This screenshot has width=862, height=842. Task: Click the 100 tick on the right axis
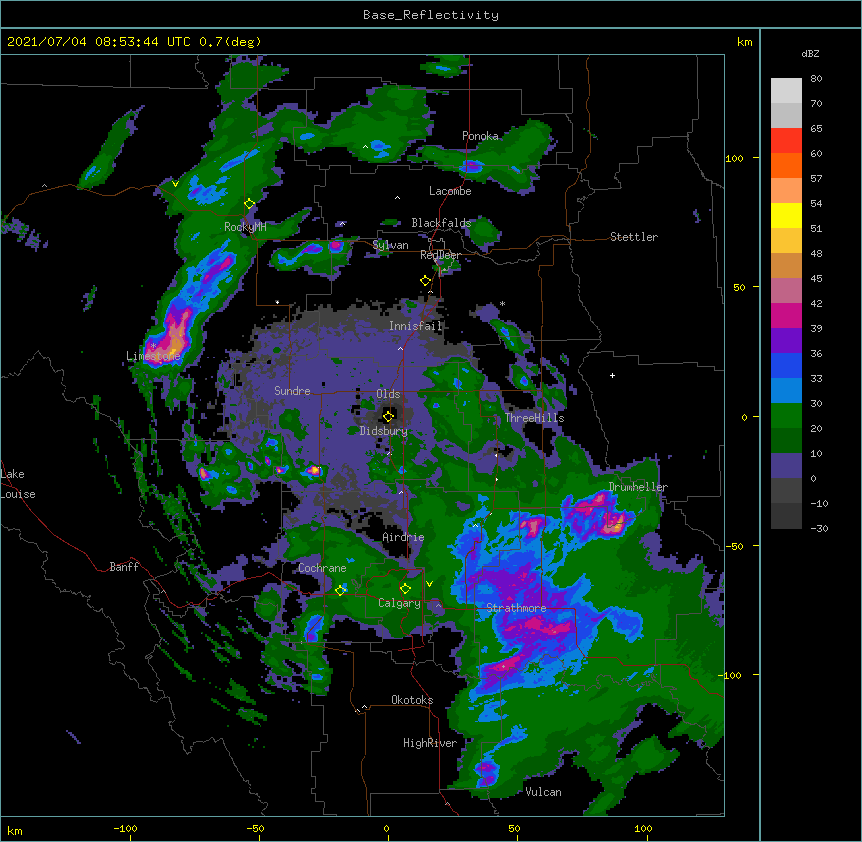point(734,158)
